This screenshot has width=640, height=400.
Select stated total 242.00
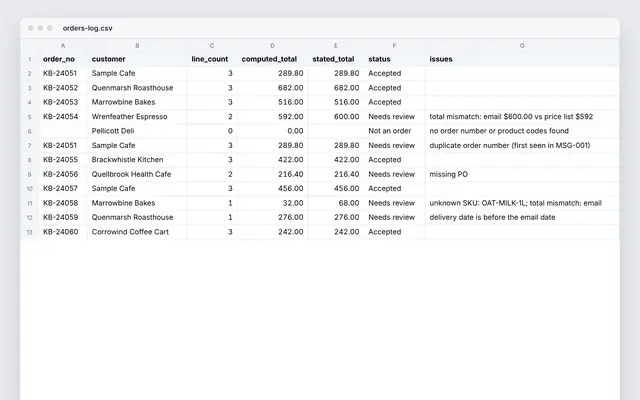(x=336, y=232)
